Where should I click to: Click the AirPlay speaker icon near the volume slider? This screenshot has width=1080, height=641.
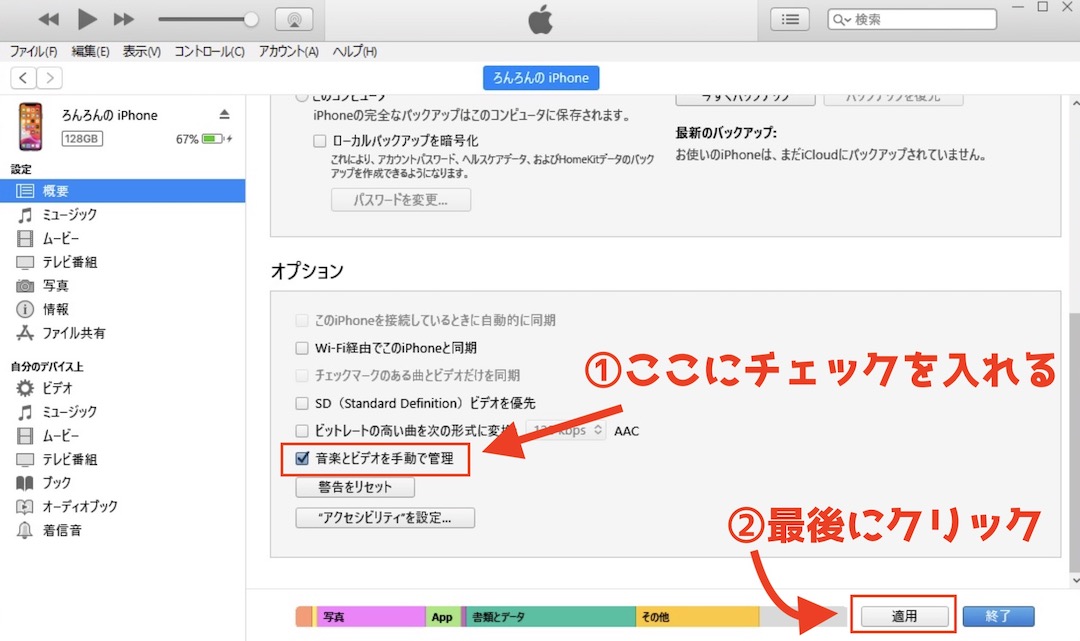pyautogui.click(x=294, y=18)
